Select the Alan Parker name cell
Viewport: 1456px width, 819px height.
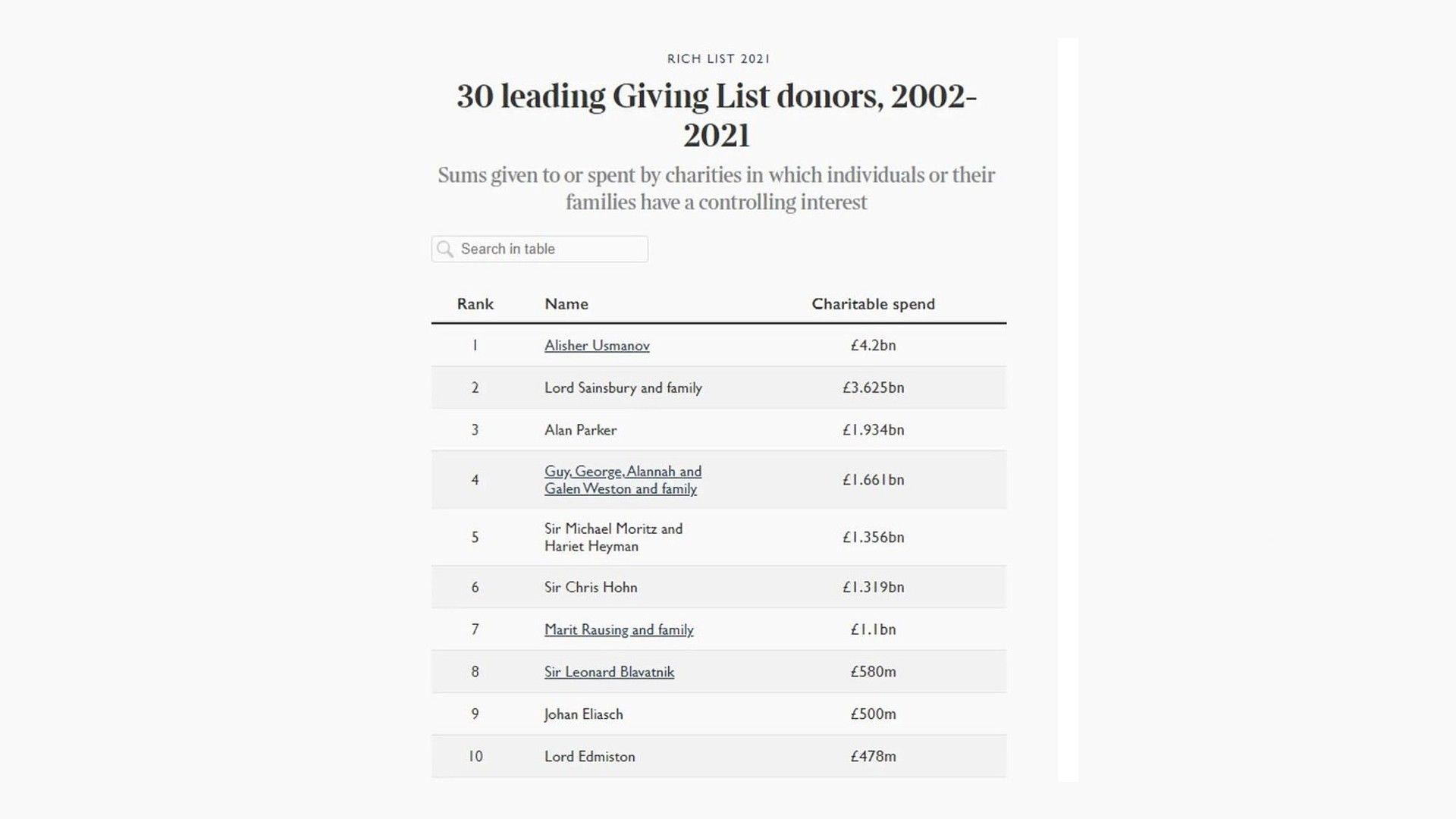[580, 430]
